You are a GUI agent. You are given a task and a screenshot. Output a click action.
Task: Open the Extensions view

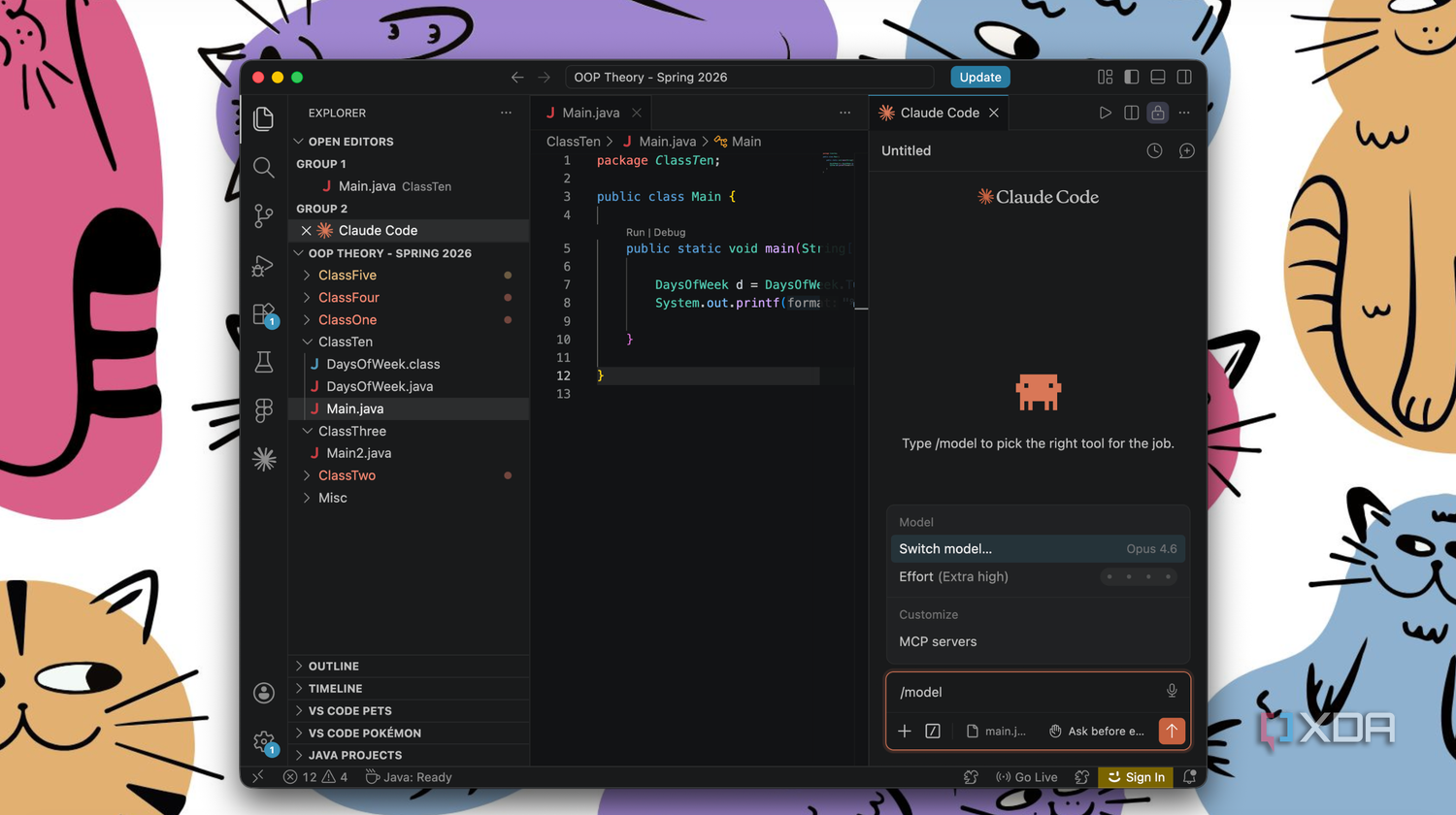click(x=264, y=313)
